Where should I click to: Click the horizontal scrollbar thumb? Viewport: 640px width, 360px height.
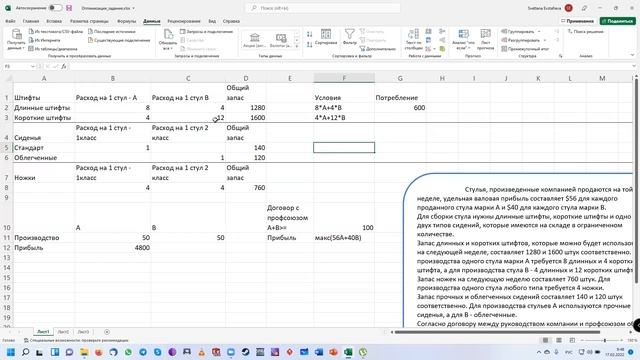click(x=497, y=332)
